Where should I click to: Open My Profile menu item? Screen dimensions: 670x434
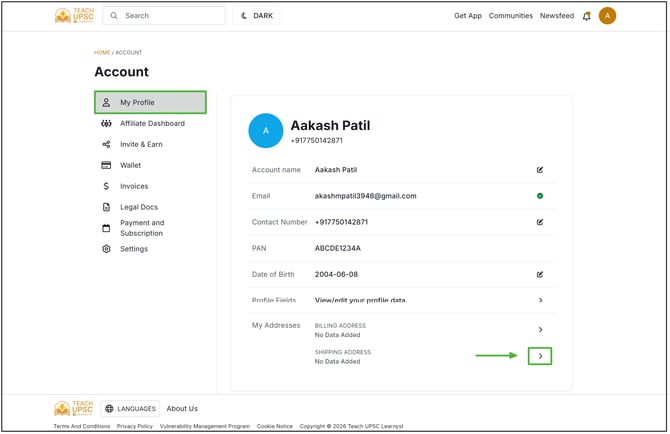point(151,103)
